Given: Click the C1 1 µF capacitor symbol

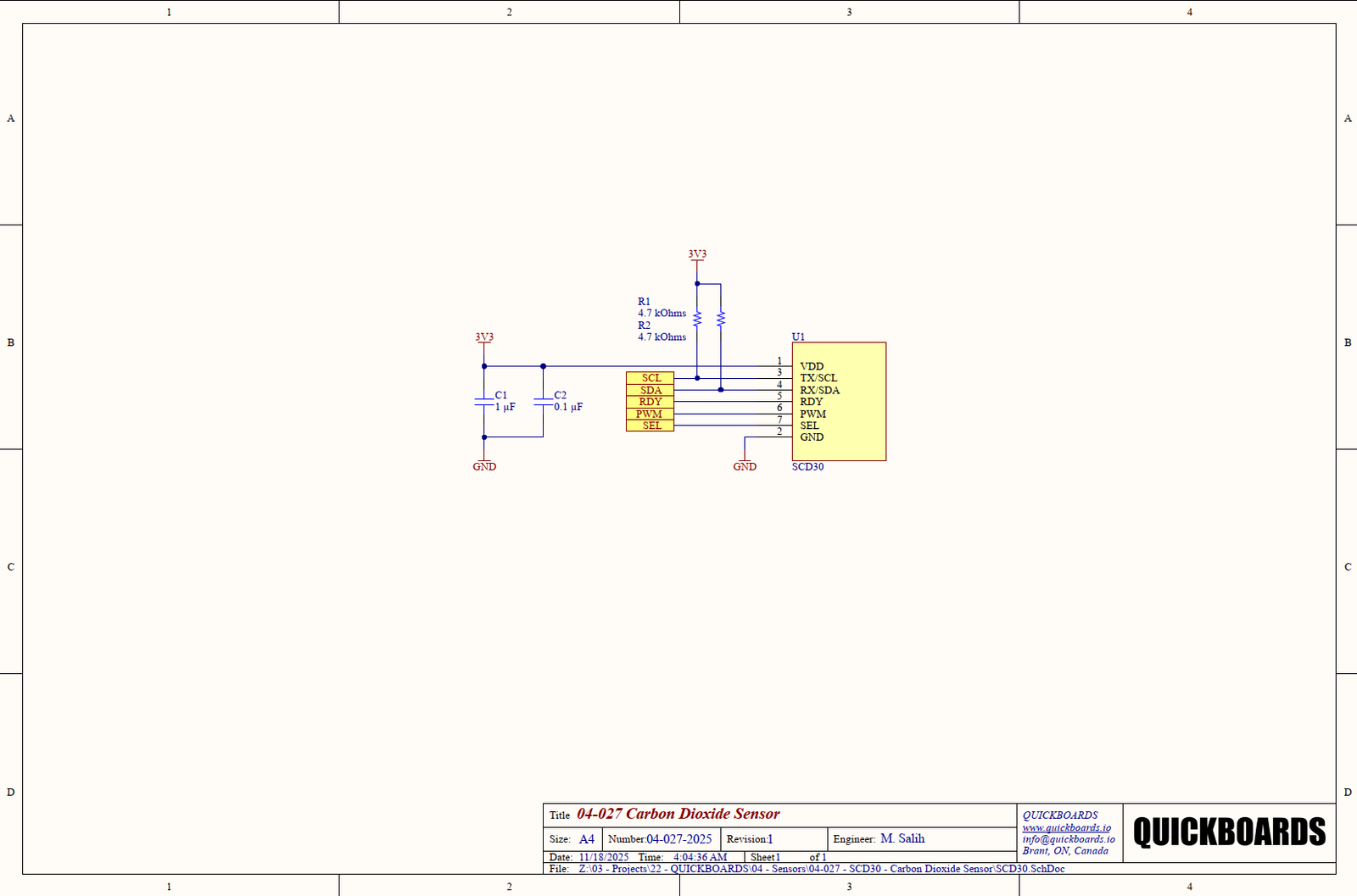Looking at the screenshot, I should (484, 401).
